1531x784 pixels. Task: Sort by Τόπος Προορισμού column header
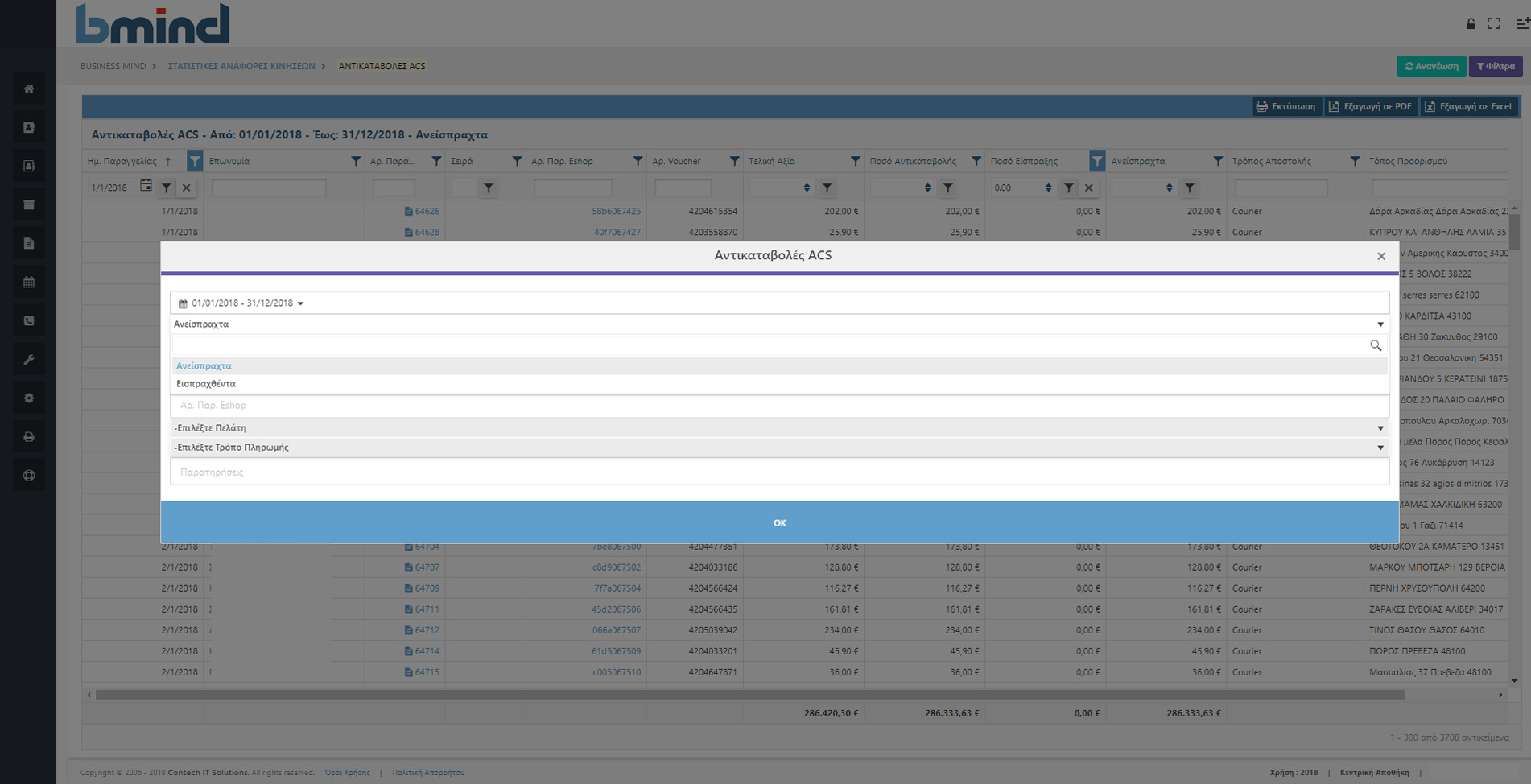[x=1408, y=161]
